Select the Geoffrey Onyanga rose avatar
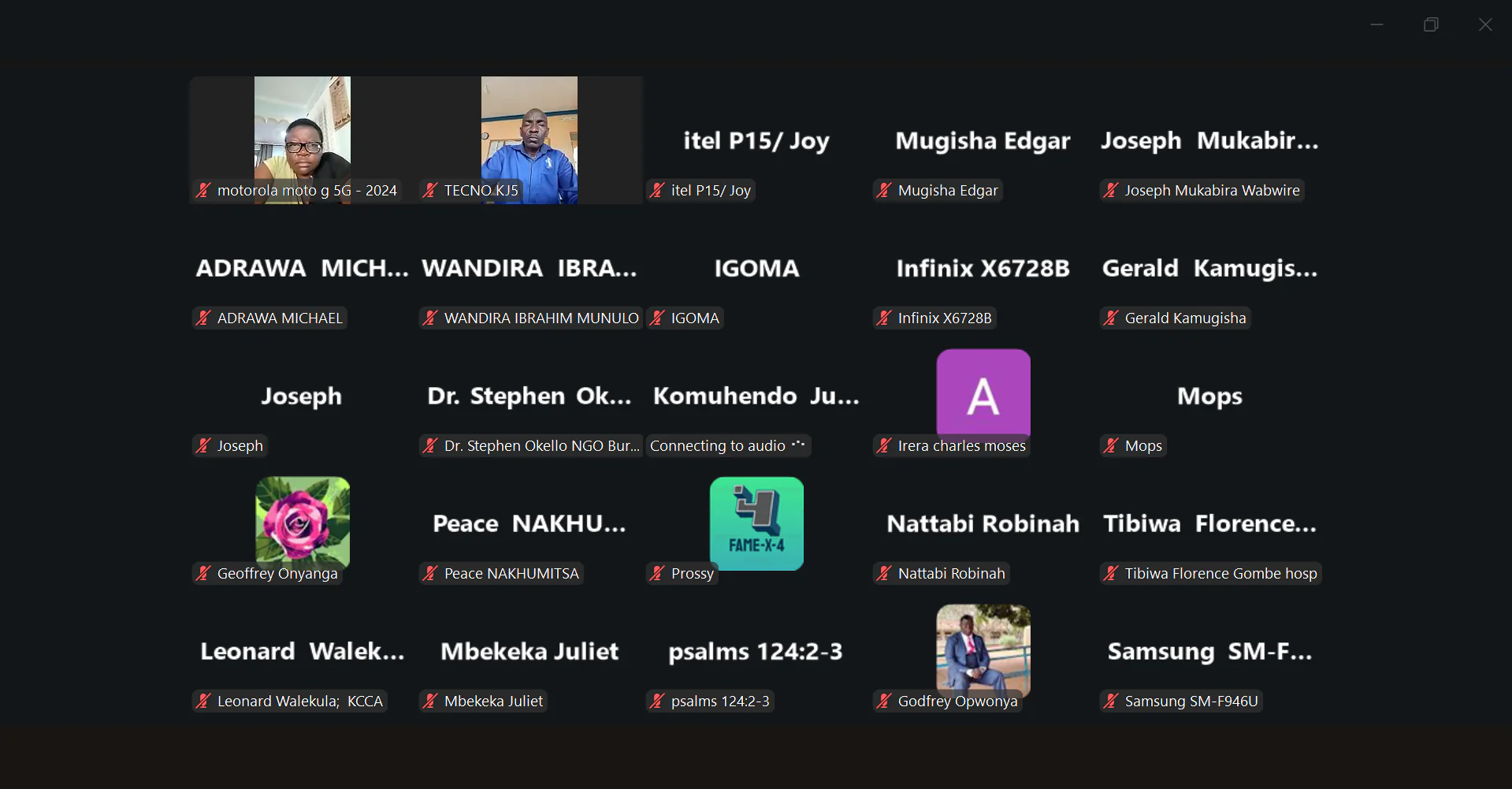The height and width of the screenshot is (789, 1512). click(x=303, y=520)
